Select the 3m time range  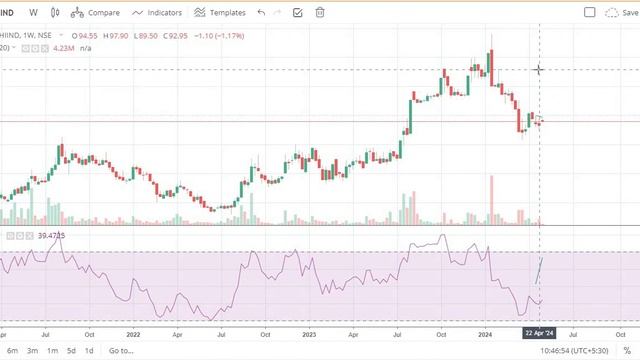pyautogui.click(x=32, y=351)
